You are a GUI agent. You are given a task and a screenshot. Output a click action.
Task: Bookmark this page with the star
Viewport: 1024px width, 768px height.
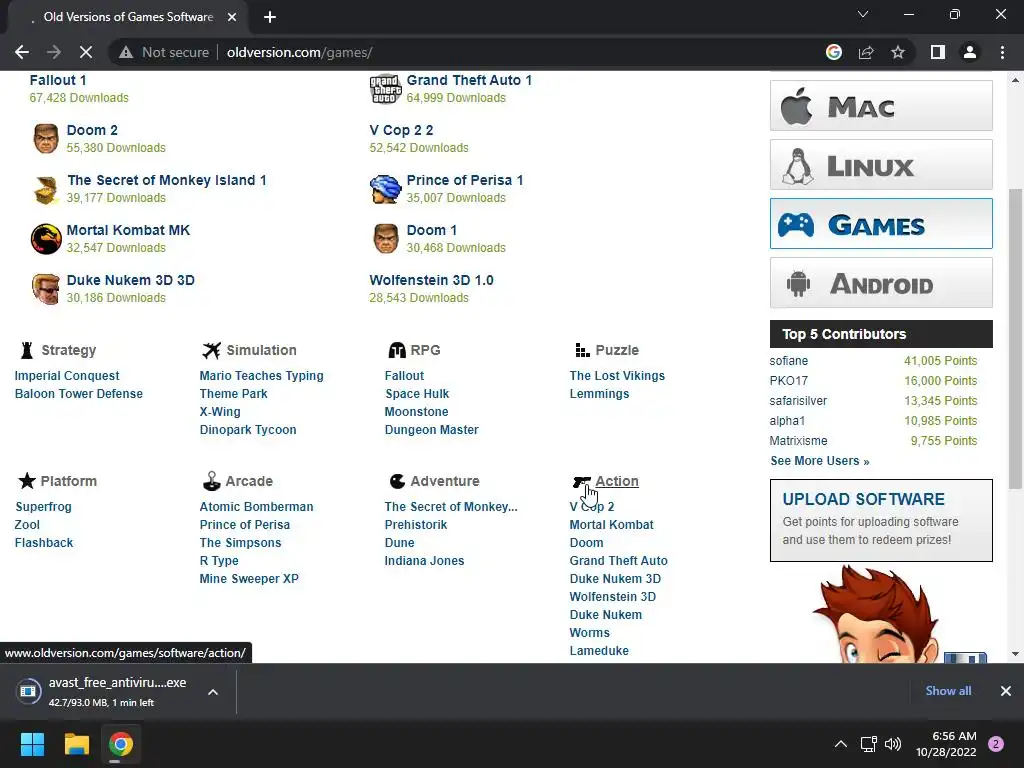click(898, 52)
